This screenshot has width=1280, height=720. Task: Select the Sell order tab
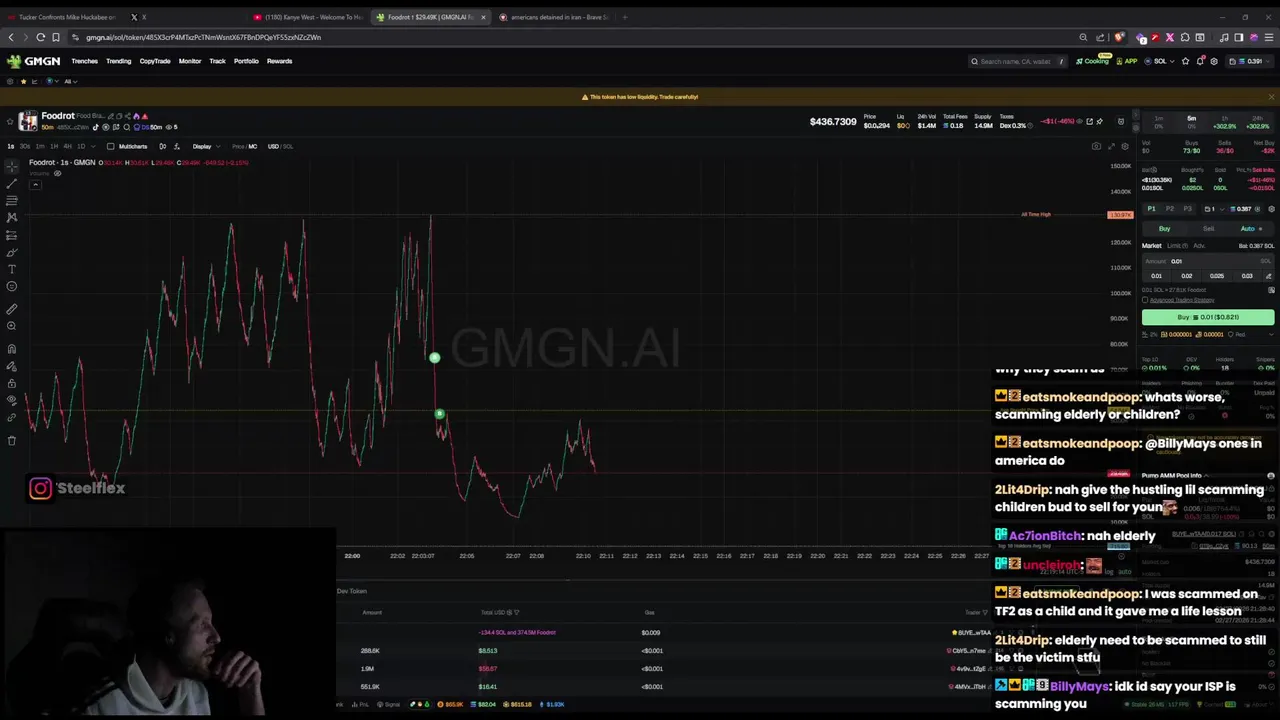1208,228
